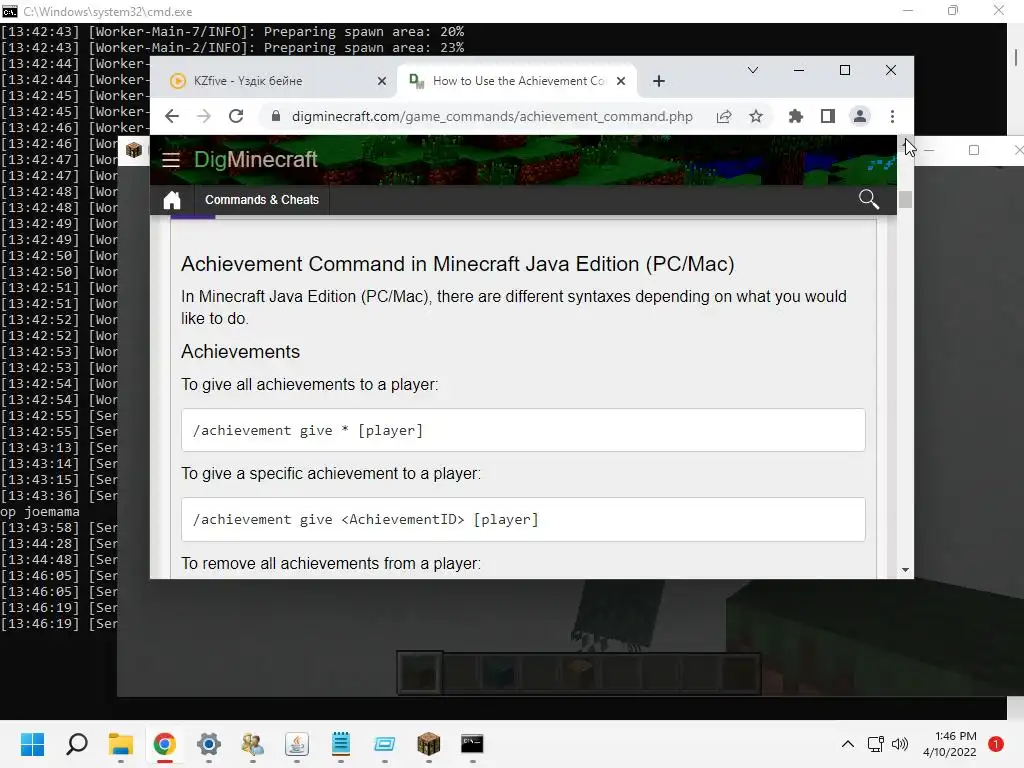The image size is (1024, 768).
Task: Click '/achievement give * [player]' code box
Action: (523, 430)
